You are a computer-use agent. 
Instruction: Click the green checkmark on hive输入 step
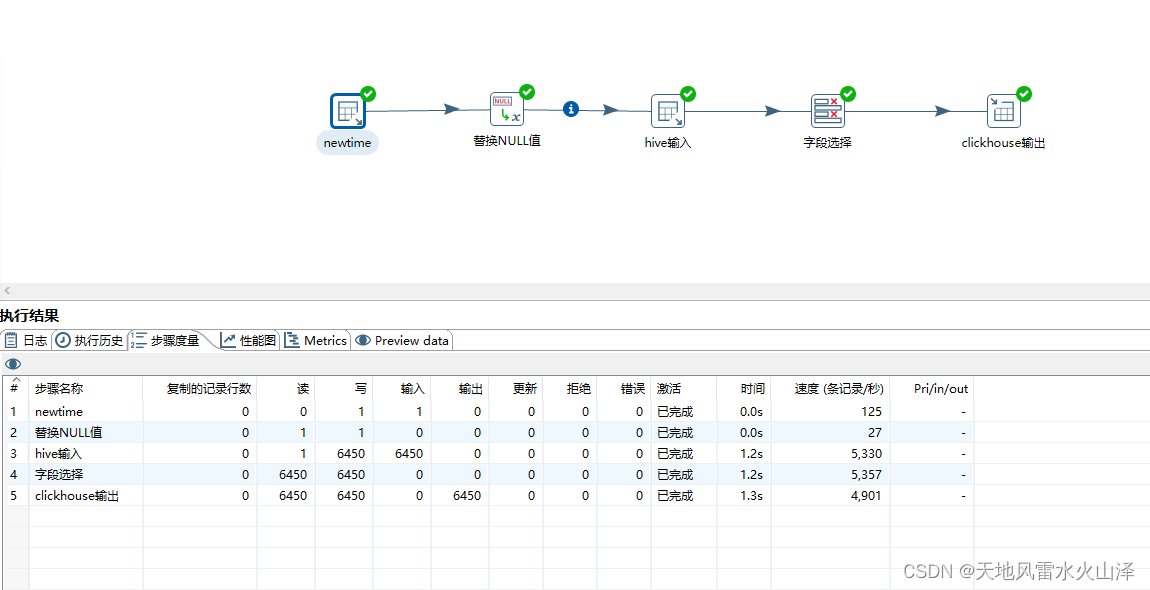(x=687, y=93)
